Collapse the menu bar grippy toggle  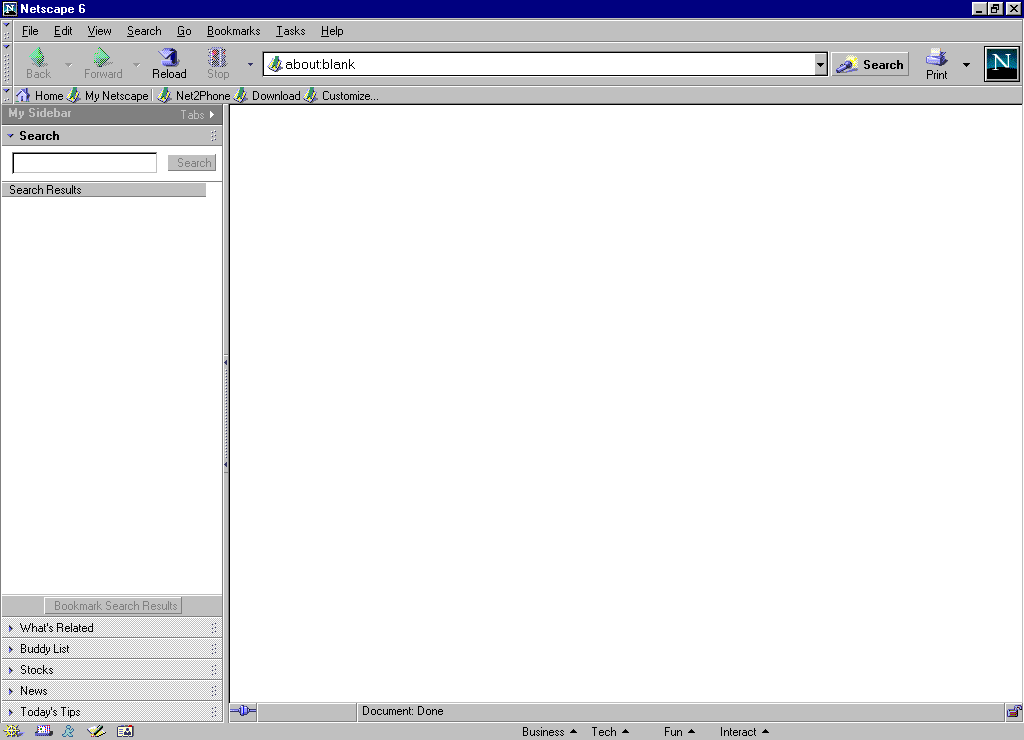[7, 31]
